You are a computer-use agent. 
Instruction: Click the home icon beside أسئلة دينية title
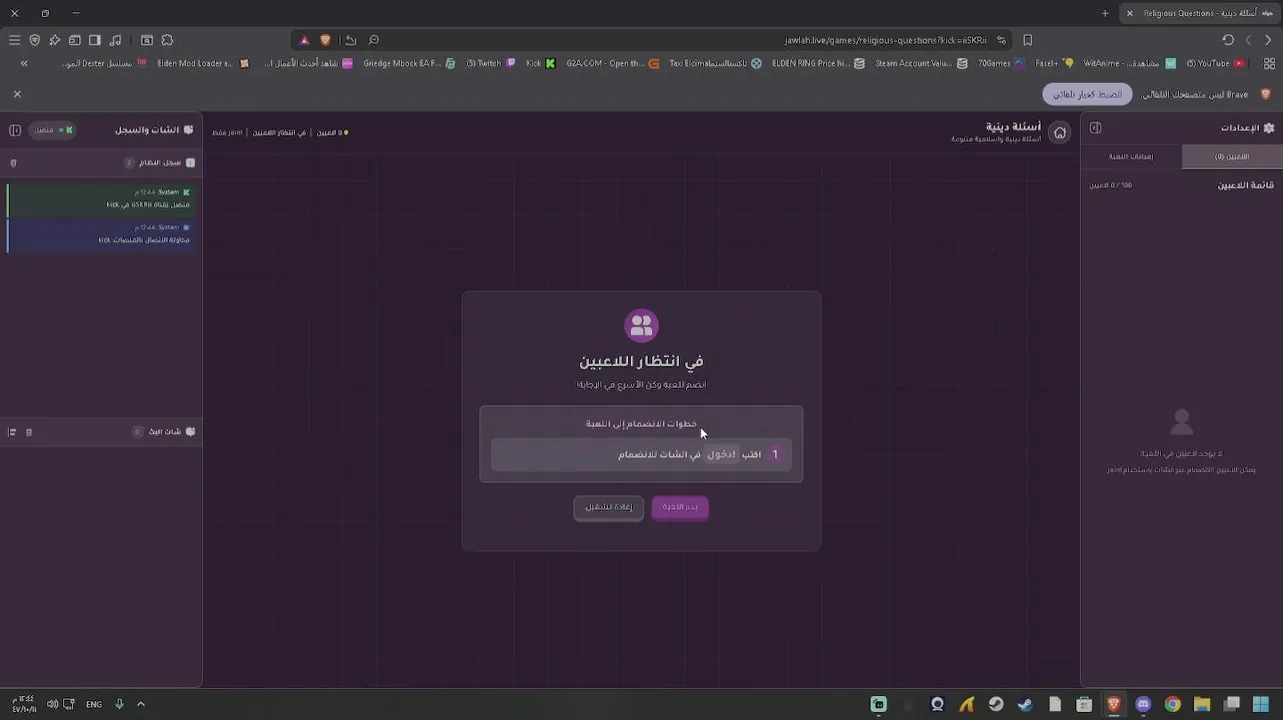(x=1060, y=132)
